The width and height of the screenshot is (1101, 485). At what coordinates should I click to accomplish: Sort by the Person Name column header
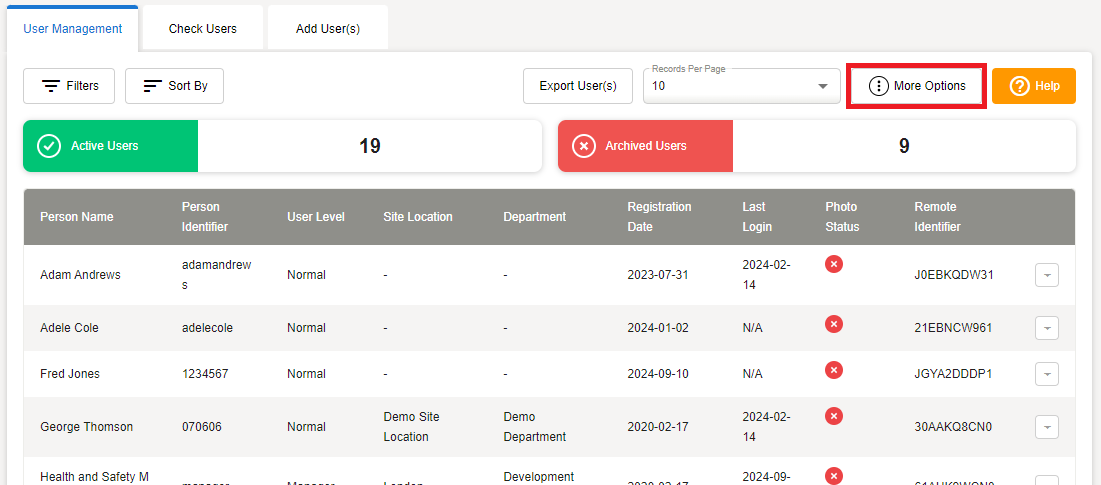click(77, 217)
